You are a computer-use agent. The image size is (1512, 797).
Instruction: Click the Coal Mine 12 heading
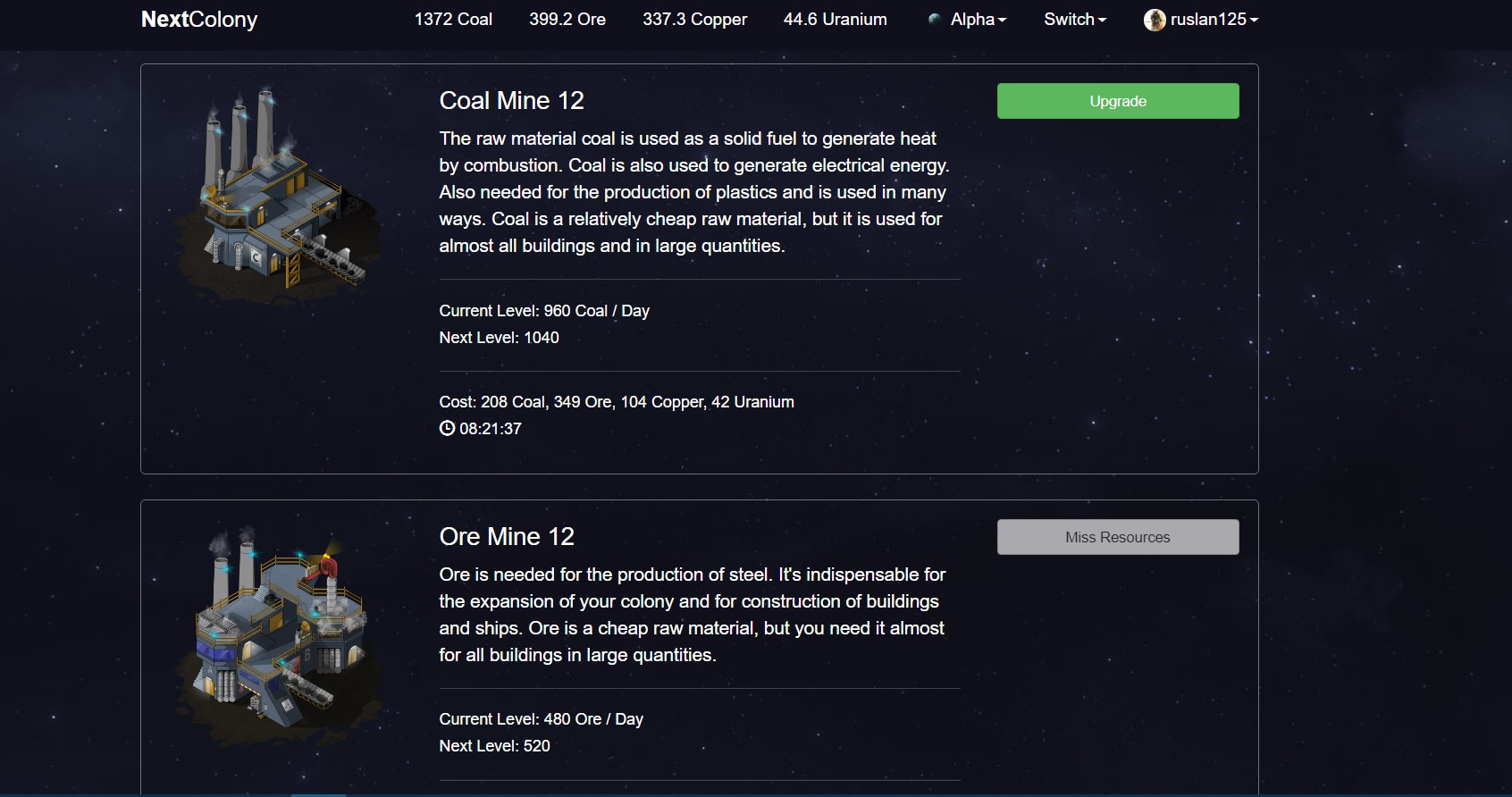click(x=511, y=101)
